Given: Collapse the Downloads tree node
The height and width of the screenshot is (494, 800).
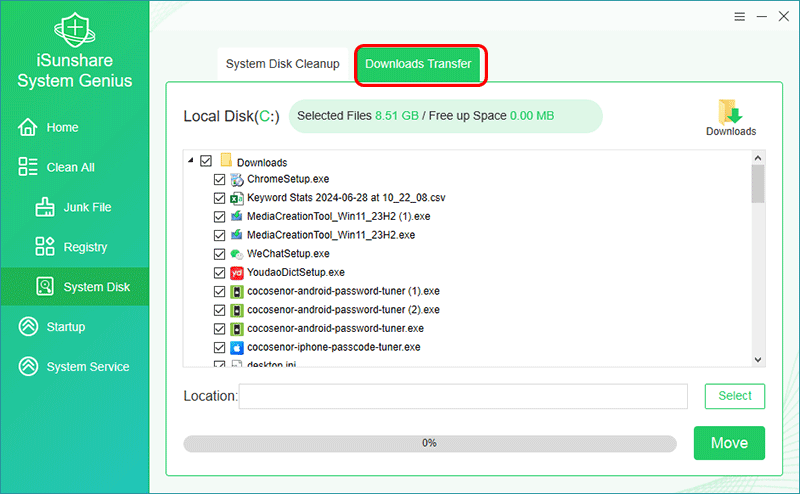Looking at the screenshot, I should [x=191, y=160].
